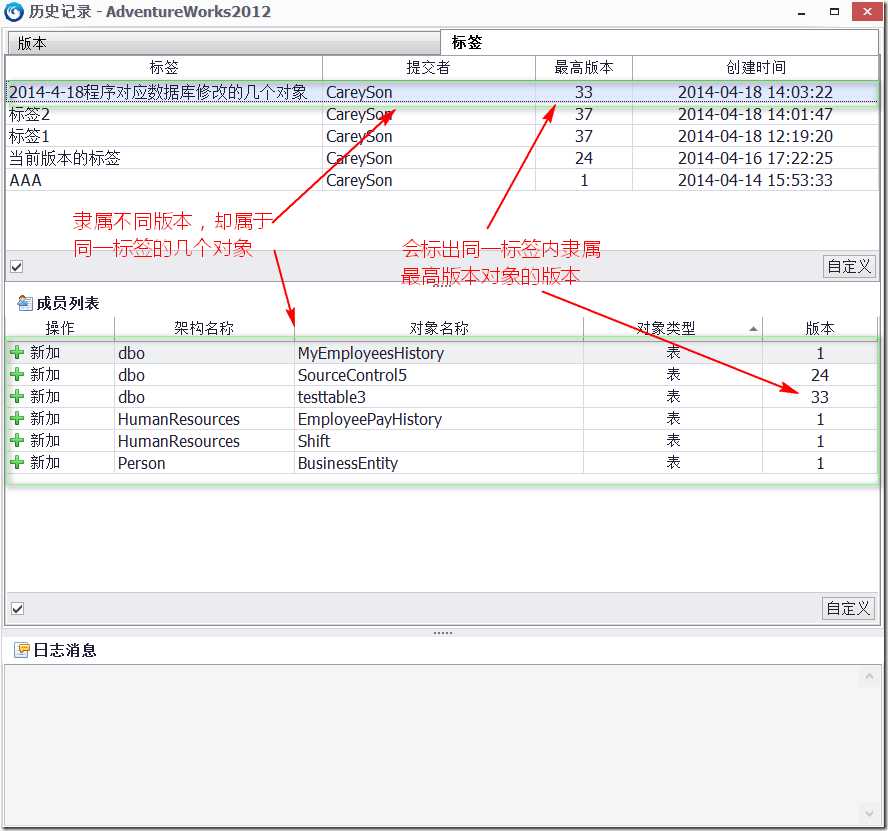
Task: Click the green plus icon for EmployeePayHistory
Action: click(x=17, y=419)
